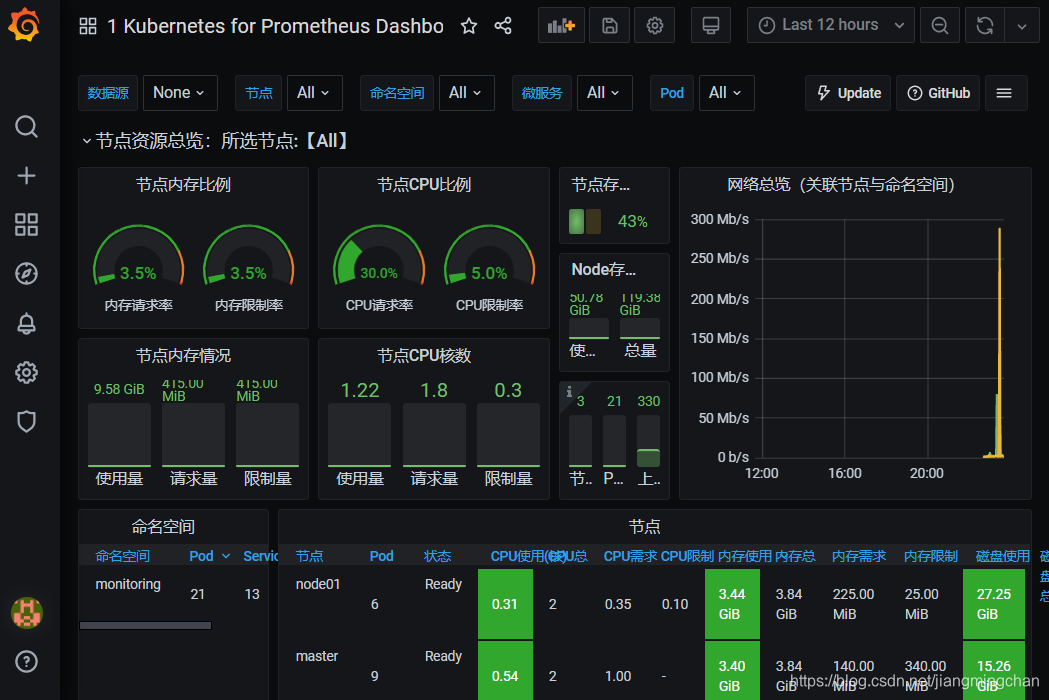Click the dashboard title text
Image resolution: width=1049 pixels, height=700 pixels.
click(x=275, y=26)
